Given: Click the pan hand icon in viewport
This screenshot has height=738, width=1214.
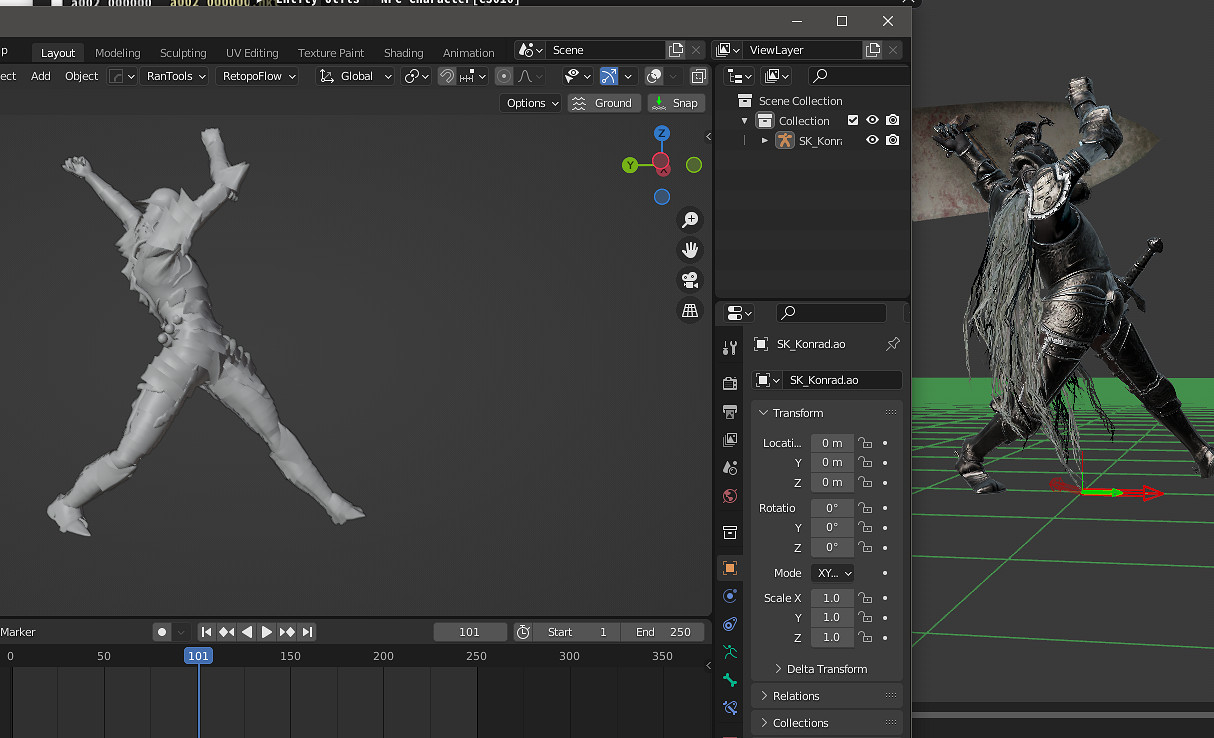Looking at the screenshot, I should tap(690, 250).
